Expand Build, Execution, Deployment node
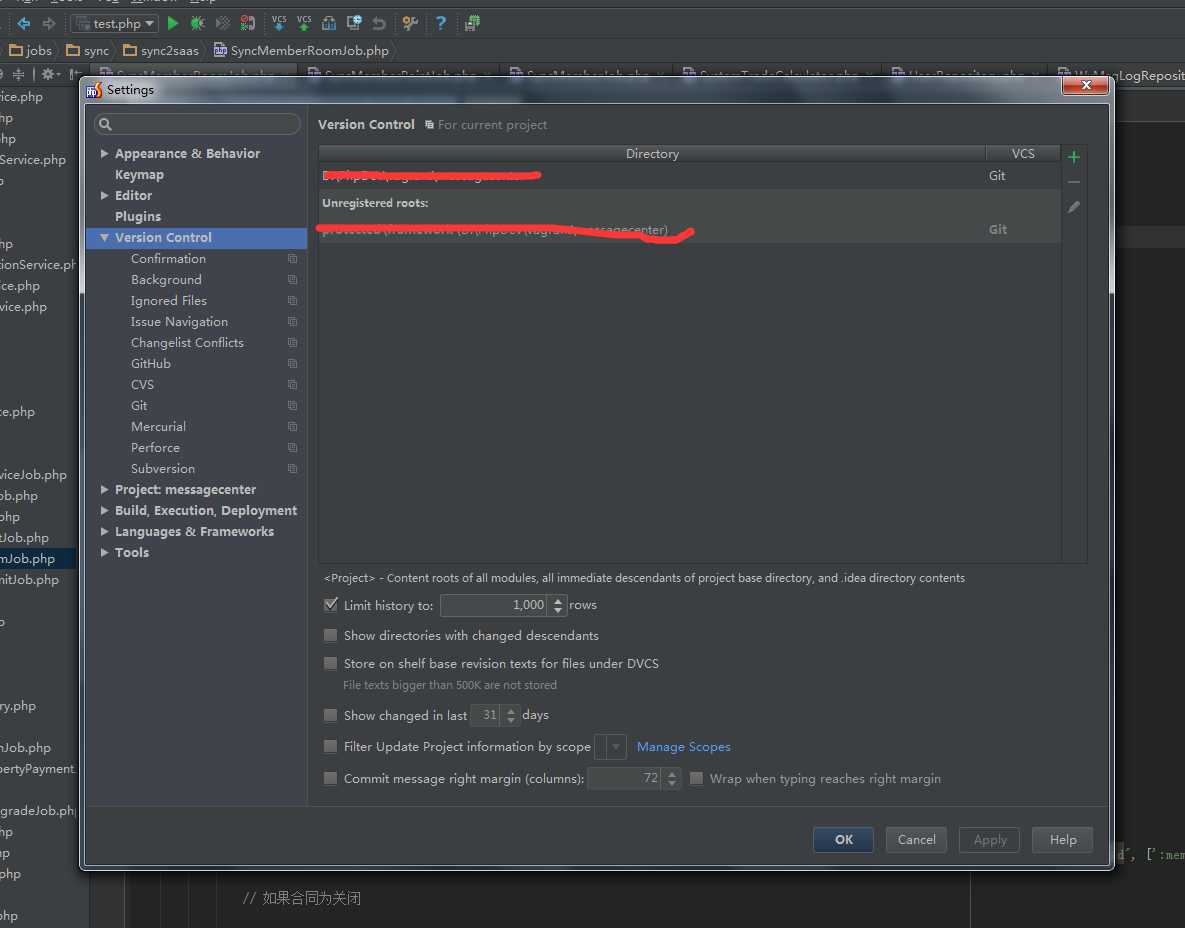Image resolution: width=1185 pixels, height=928 pixels. coord(104,511)
